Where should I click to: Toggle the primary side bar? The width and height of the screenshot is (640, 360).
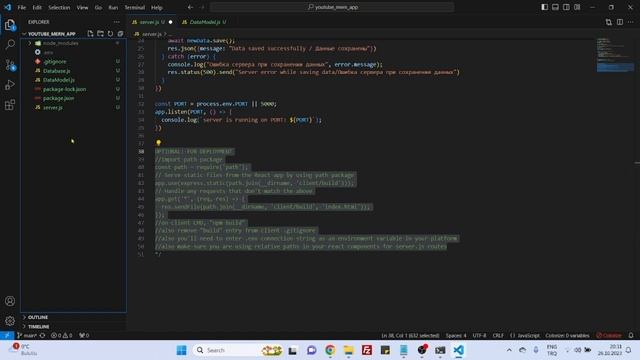544,7
